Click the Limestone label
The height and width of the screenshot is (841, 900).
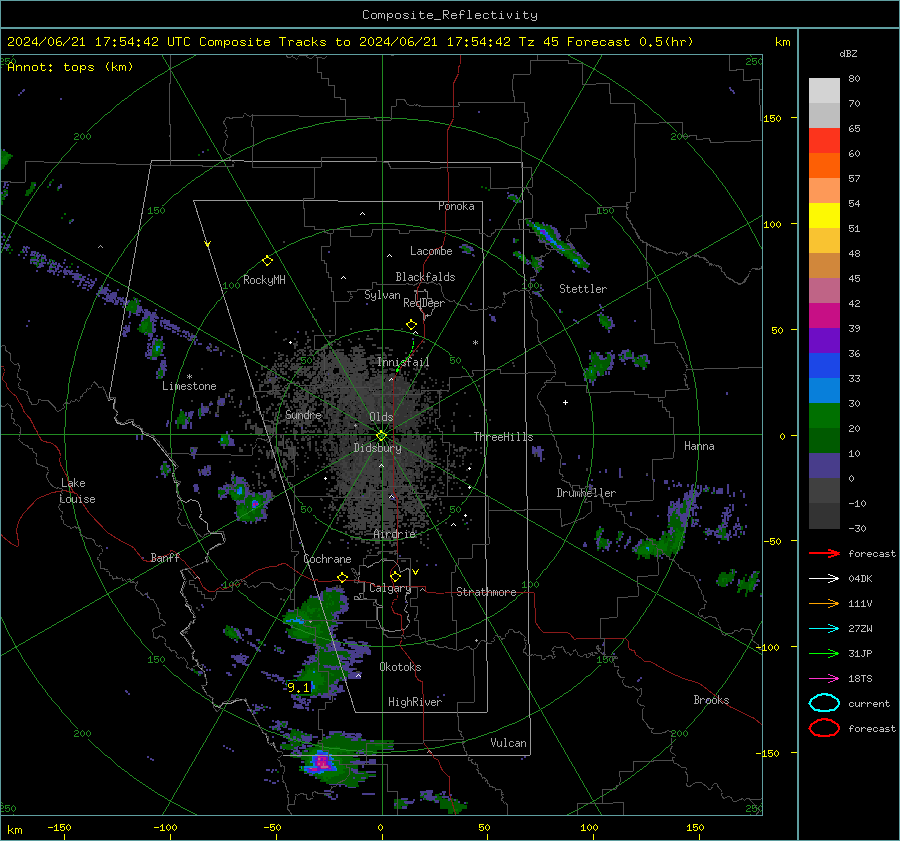pyautogui.click(x=189, y=386)
